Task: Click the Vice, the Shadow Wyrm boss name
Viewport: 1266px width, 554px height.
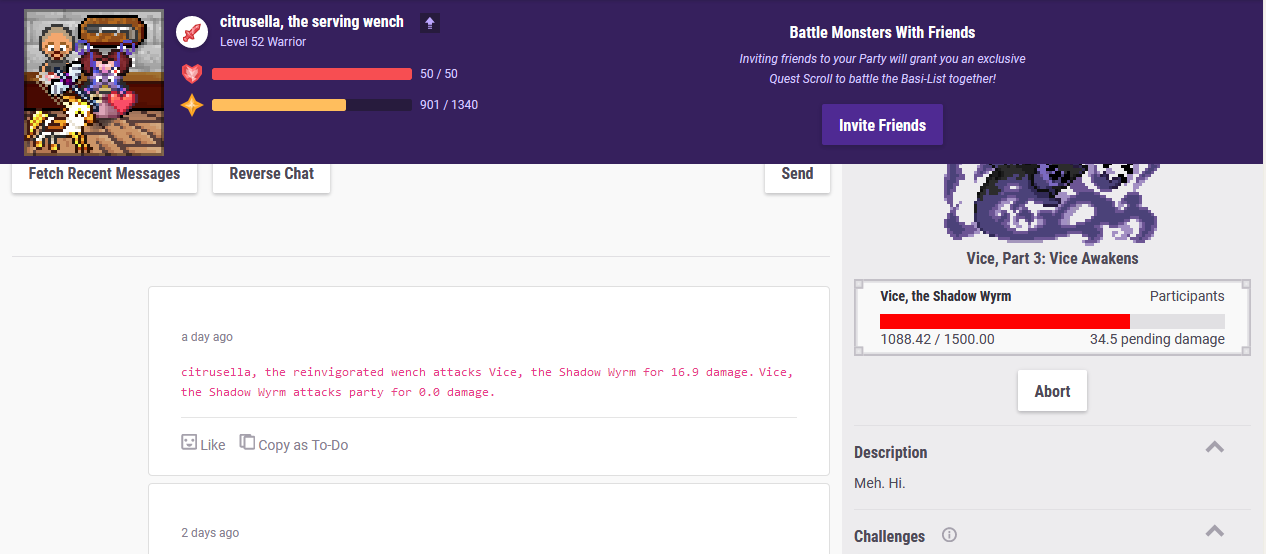Action: [945, 296]
